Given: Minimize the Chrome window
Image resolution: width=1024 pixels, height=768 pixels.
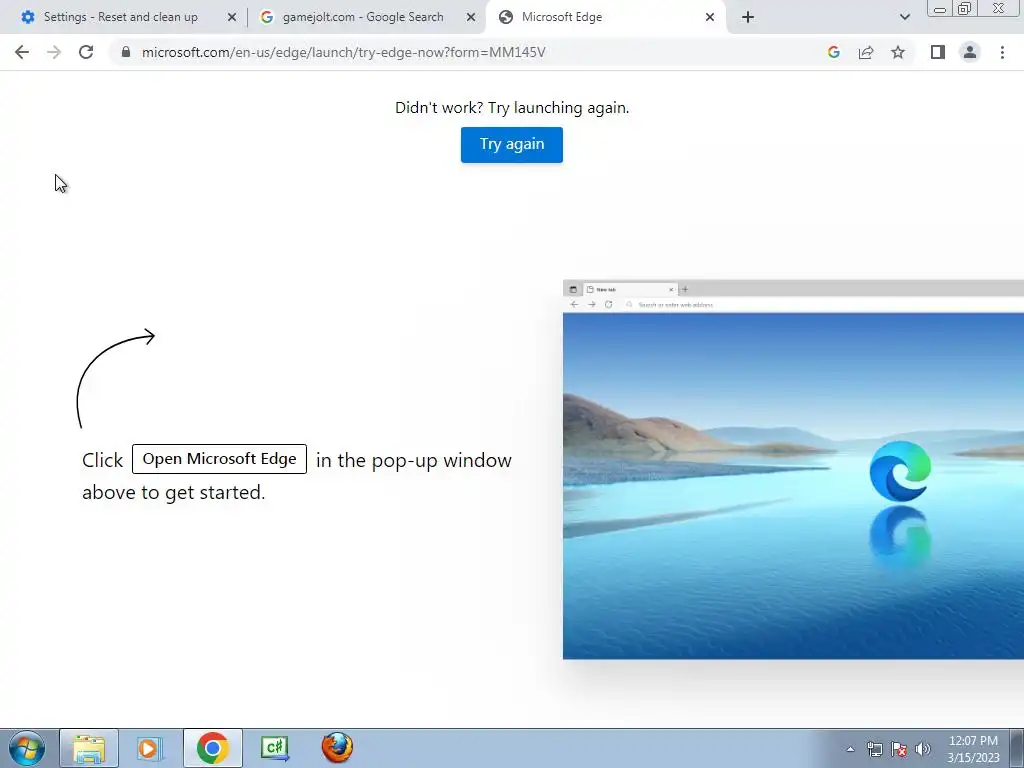Looking at the screenshot, I should pyautogui.click(x=940, y=8).
